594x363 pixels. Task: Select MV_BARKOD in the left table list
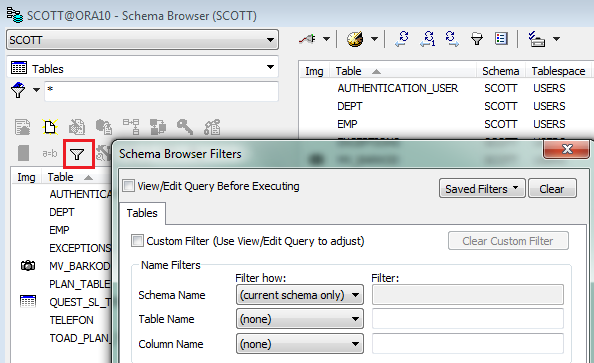pos(80,266)
